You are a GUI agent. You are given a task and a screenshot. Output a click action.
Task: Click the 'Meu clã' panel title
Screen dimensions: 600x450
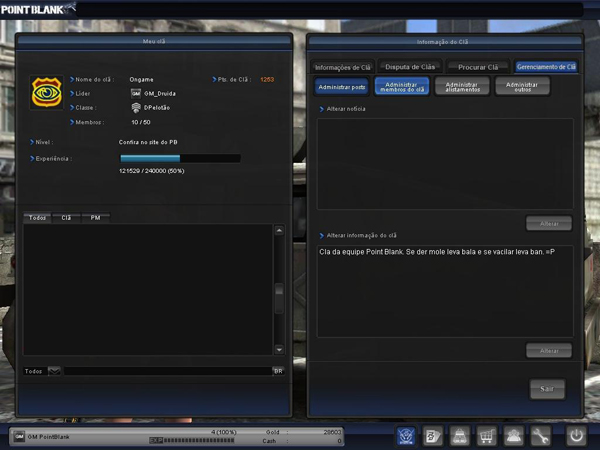[x=154, y=41]
